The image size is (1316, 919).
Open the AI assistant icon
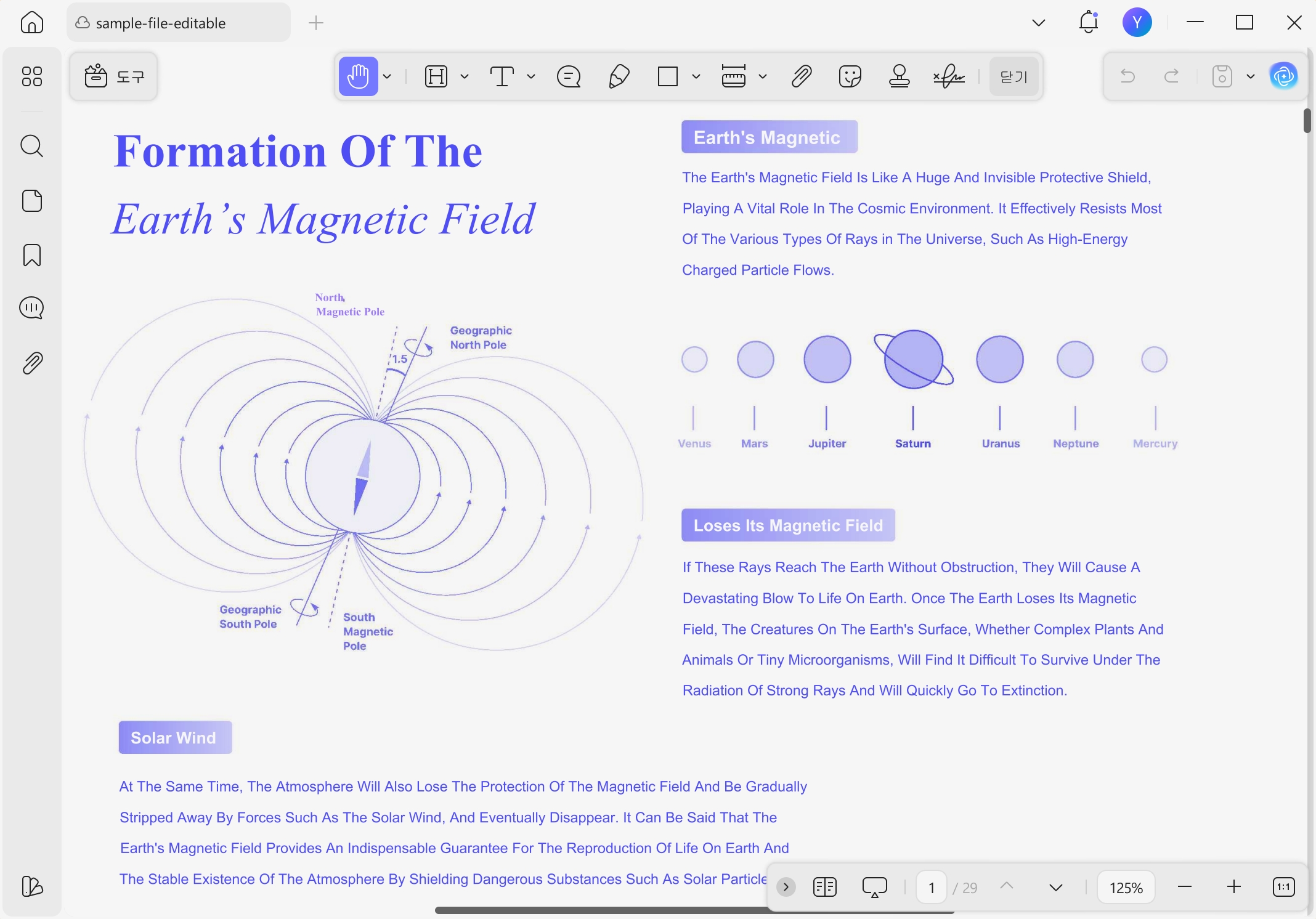point(1284,76)
